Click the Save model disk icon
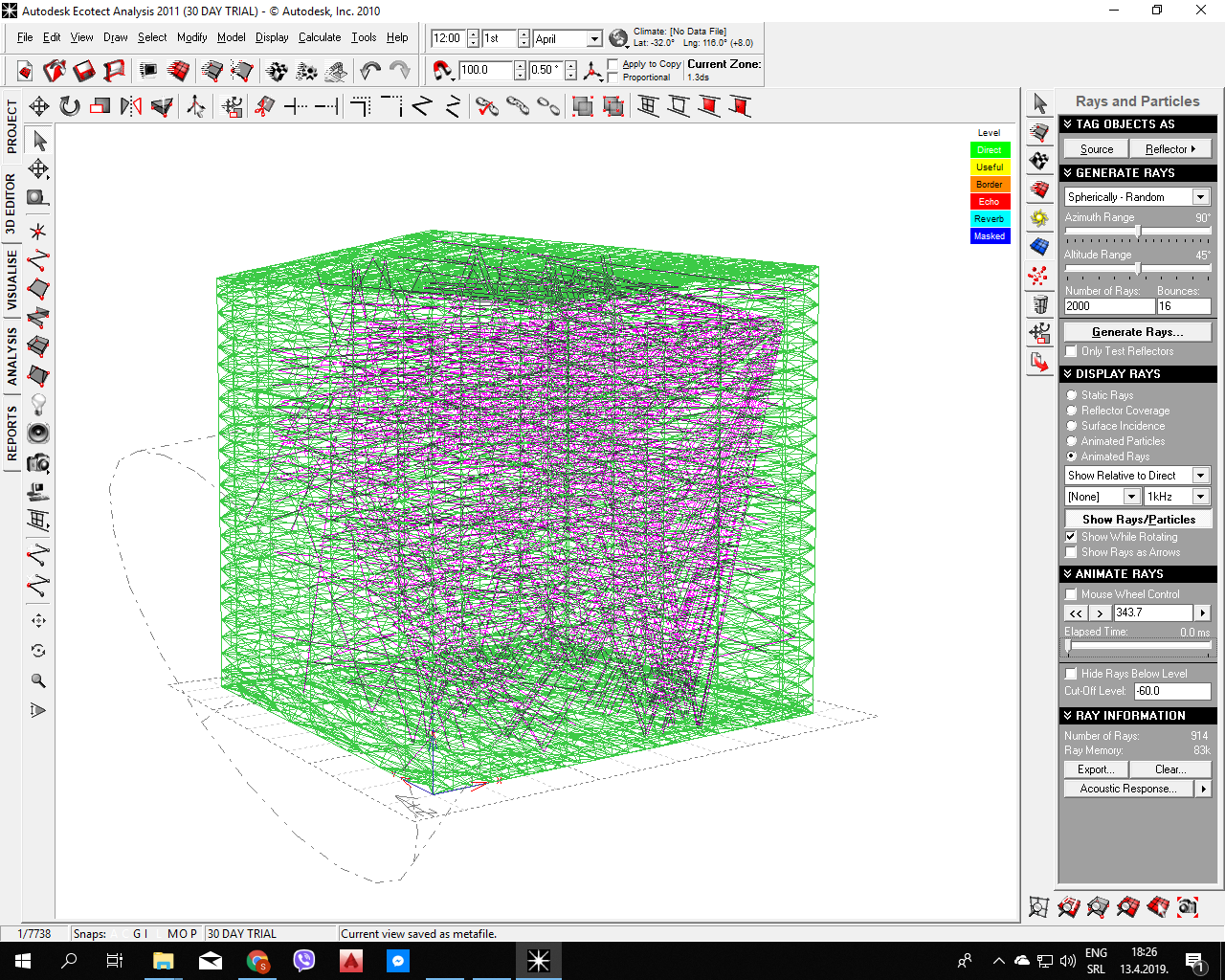The height and width of the screenshot is (980, 1225). click(84, 71)
